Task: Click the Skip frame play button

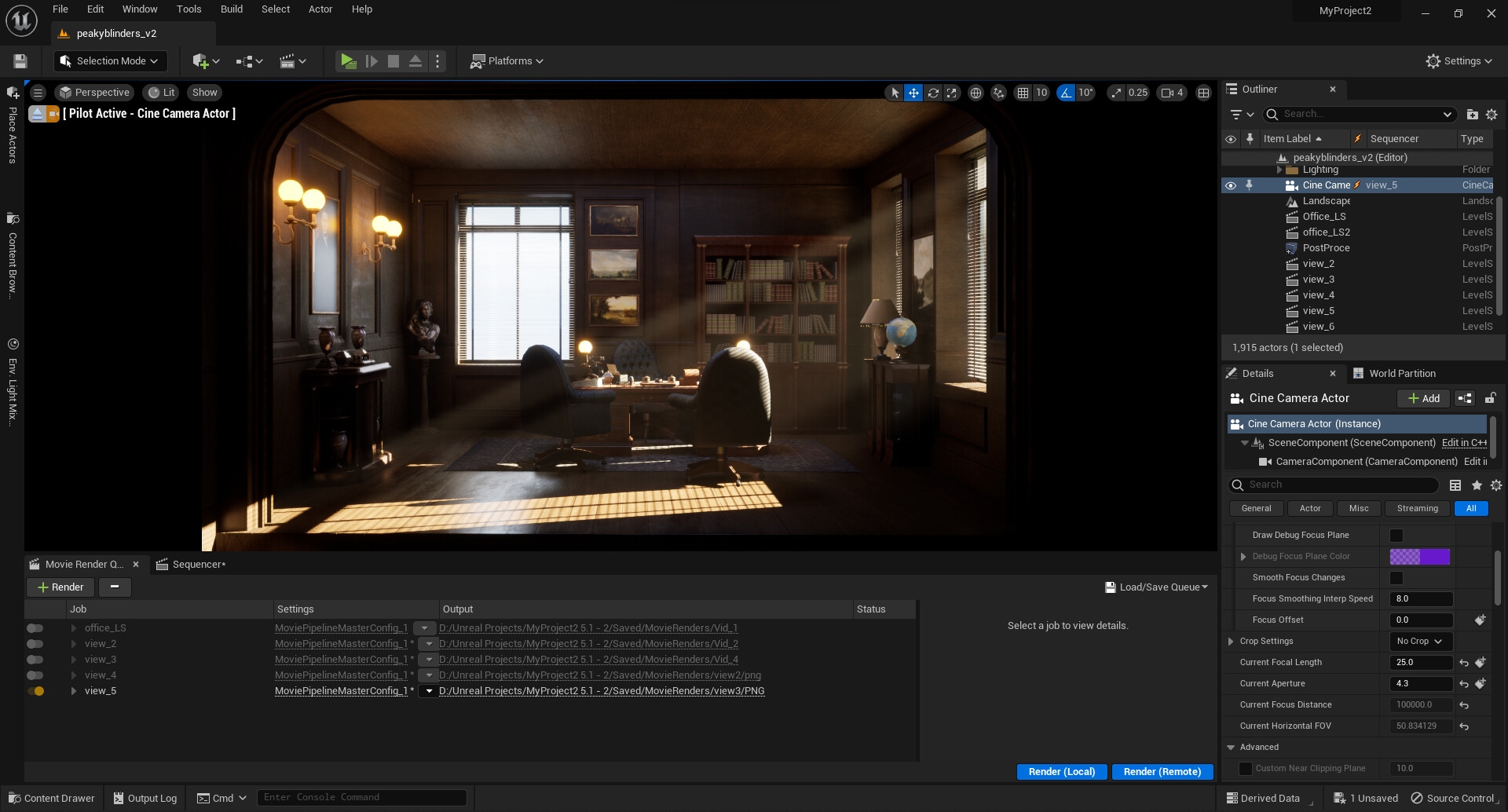Action: point(372,61)
